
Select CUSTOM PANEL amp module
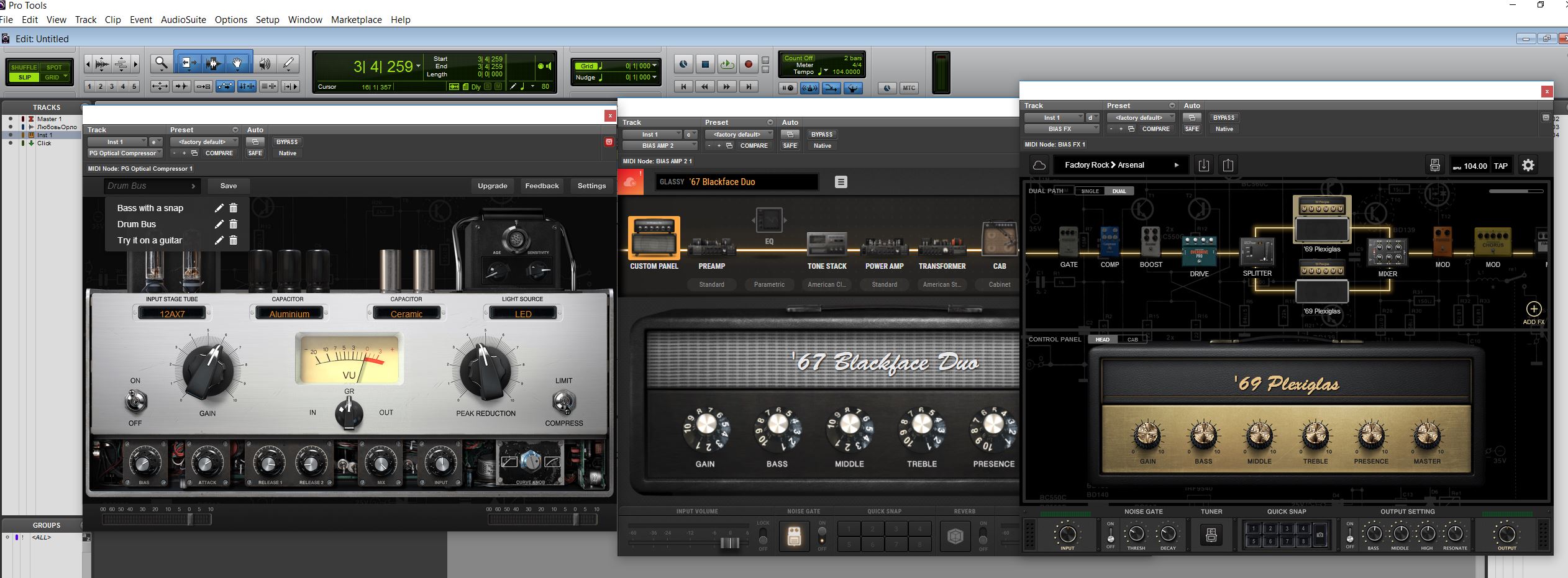pyautogui.click(x=654, y=238)
